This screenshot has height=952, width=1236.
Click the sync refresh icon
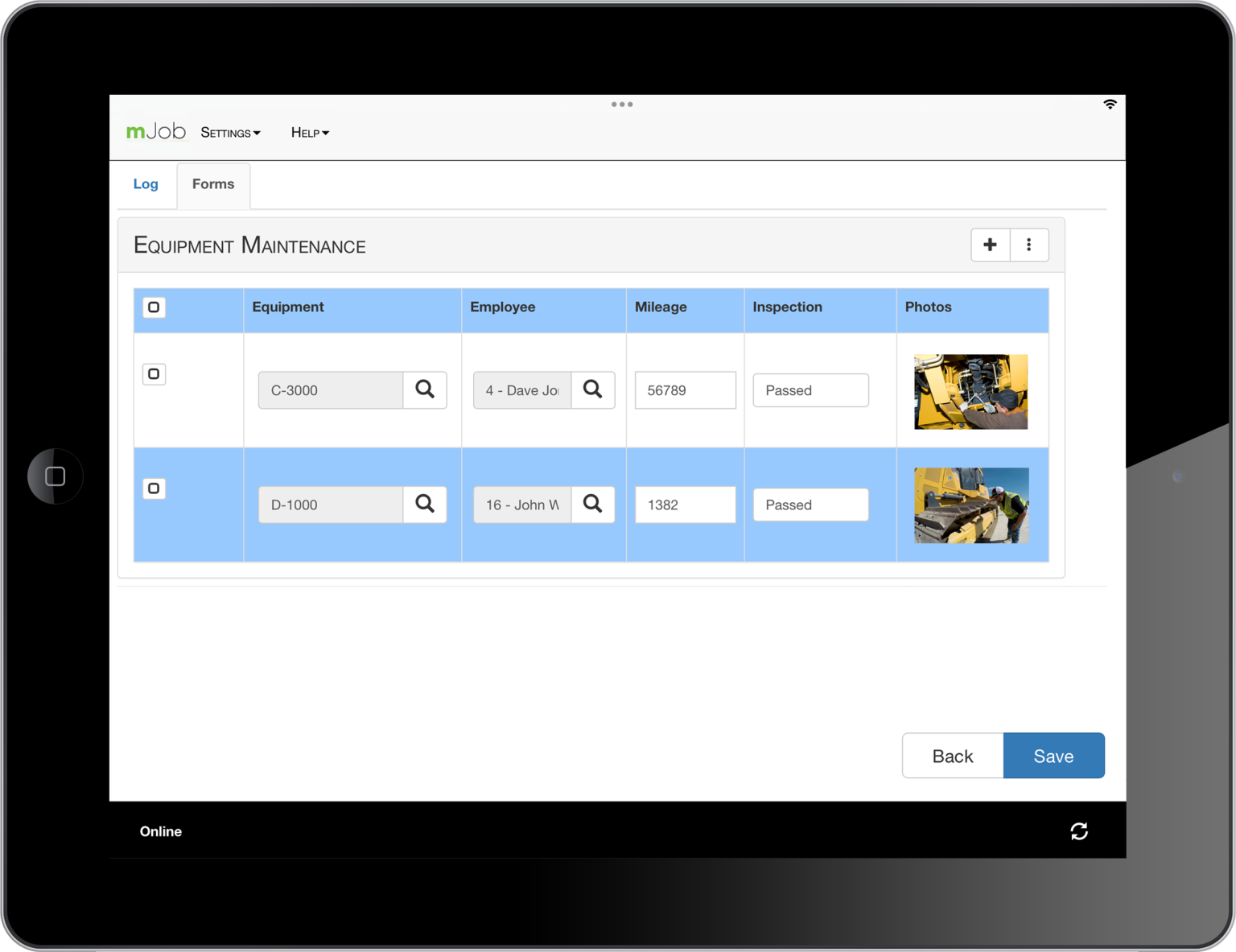click(1079, 831)
